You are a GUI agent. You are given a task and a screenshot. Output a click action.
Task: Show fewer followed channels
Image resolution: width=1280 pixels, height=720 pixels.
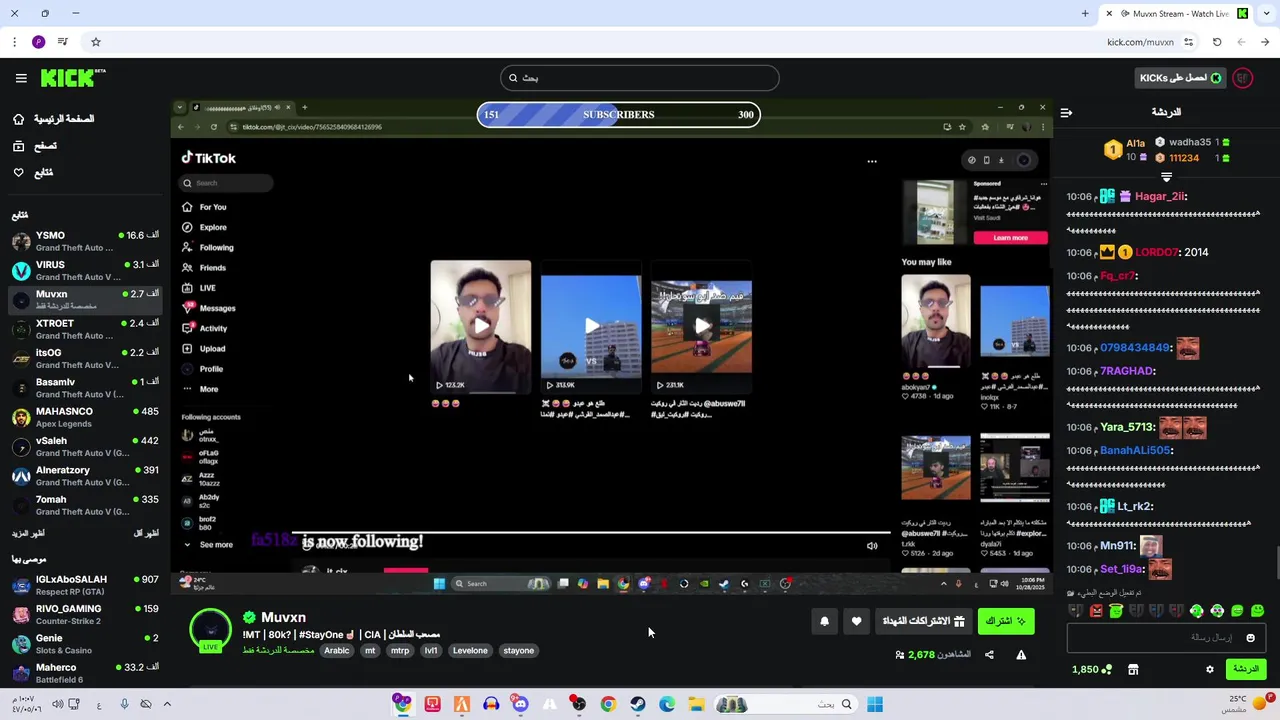[146, 534]
